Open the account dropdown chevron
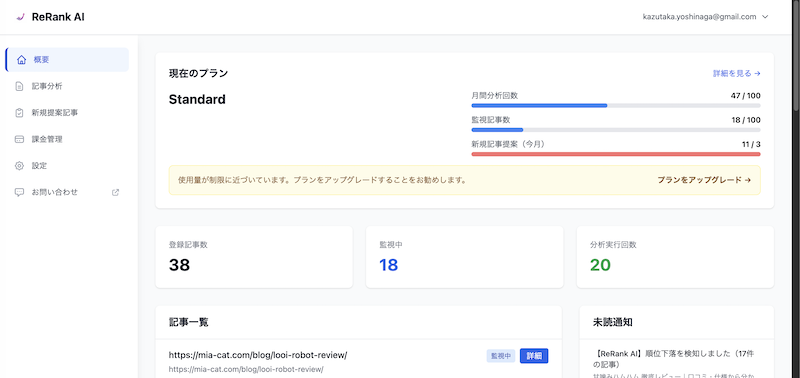800x378 pixels. click(765, 17)
